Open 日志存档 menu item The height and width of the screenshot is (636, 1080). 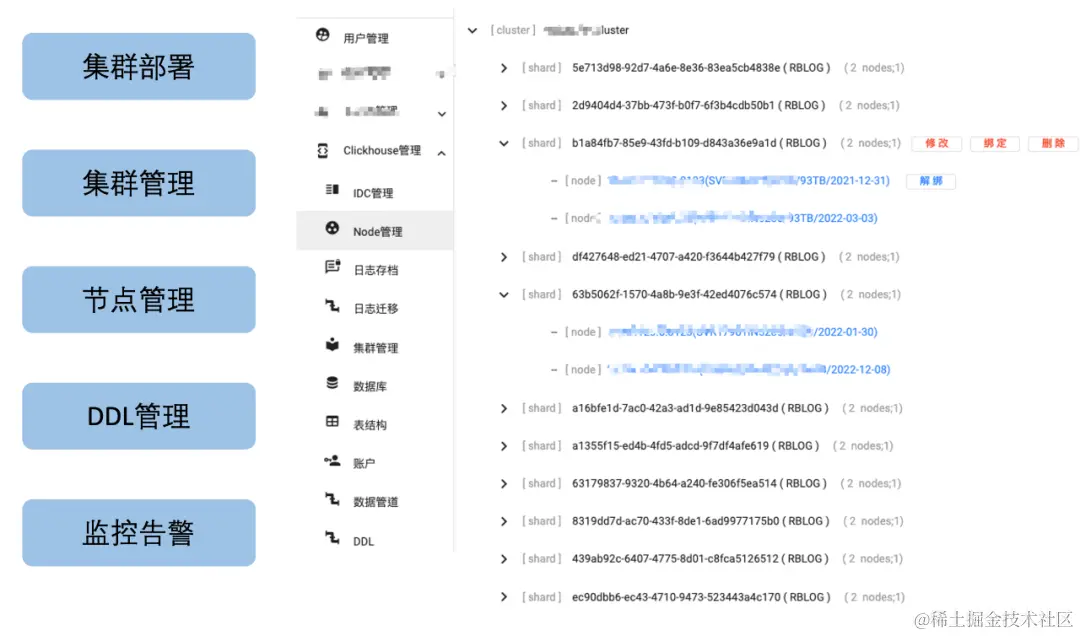[375, 270]
